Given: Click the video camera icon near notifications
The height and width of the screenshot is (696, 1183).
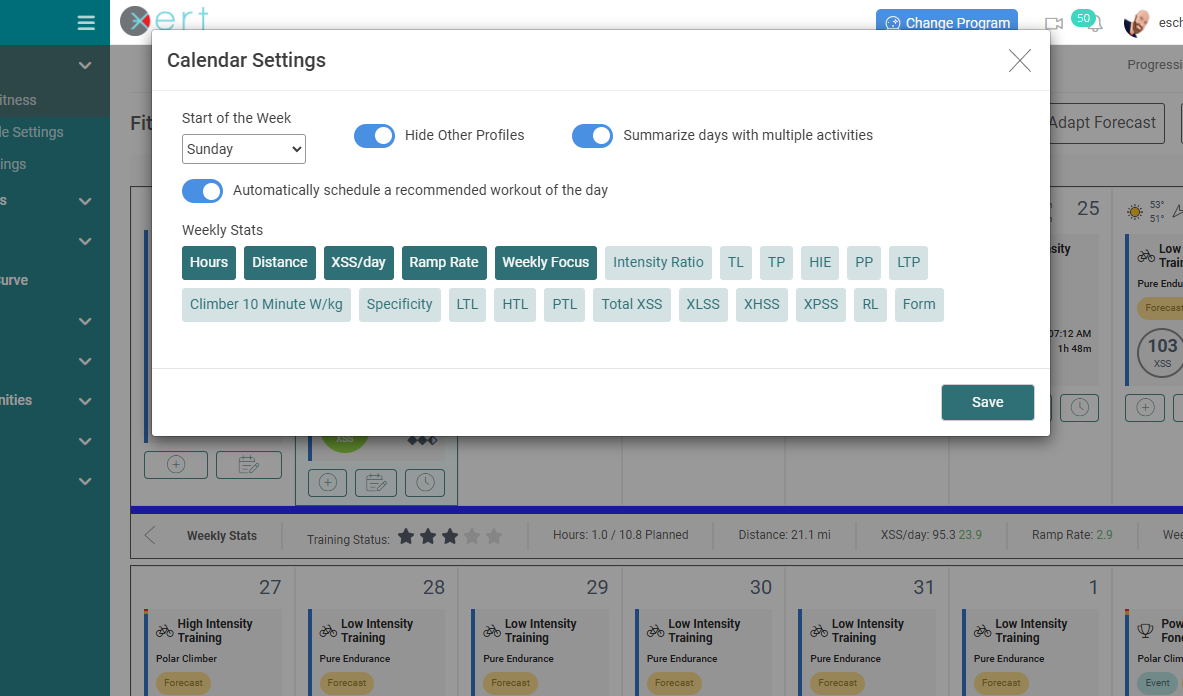Looking at the screenshot, I should [1053, 22].
